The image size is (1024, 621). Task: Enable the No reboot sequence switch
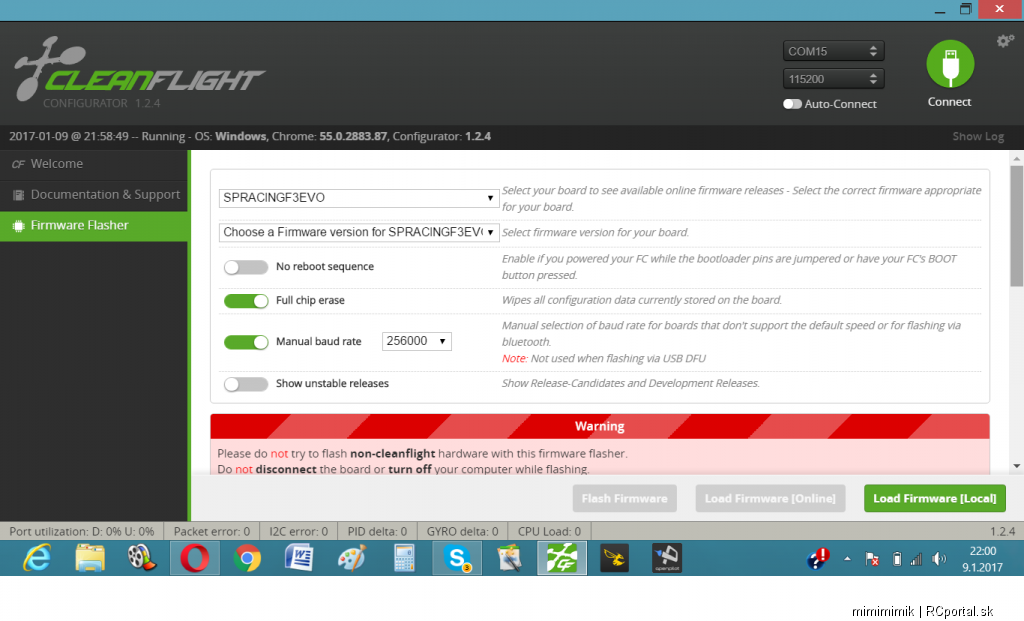coord(246,267)
